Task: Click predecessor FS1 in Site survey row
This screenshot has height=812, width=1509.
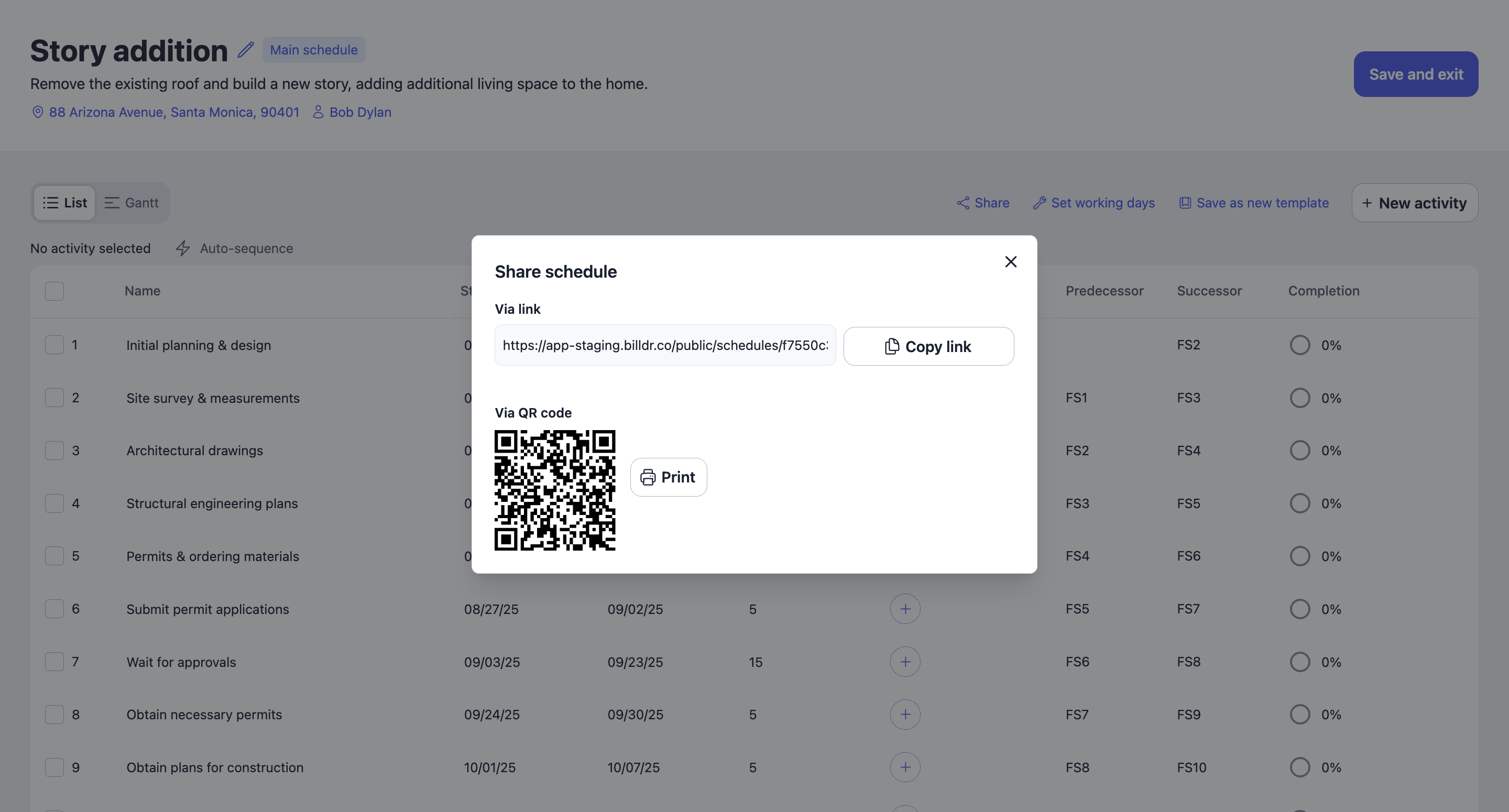Action: point(1076,398)
